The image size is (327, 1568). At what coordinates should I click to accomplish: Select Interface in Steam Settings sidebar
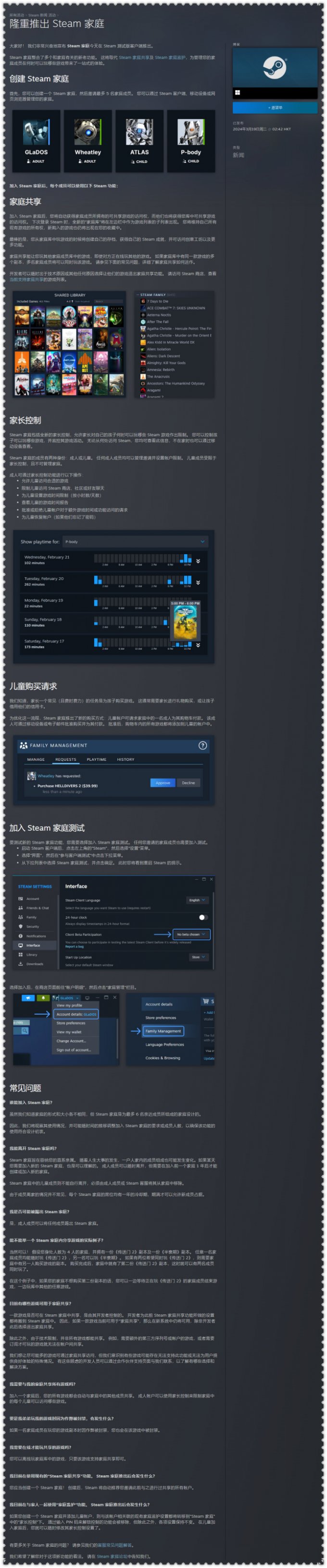(x=35, y=945)
